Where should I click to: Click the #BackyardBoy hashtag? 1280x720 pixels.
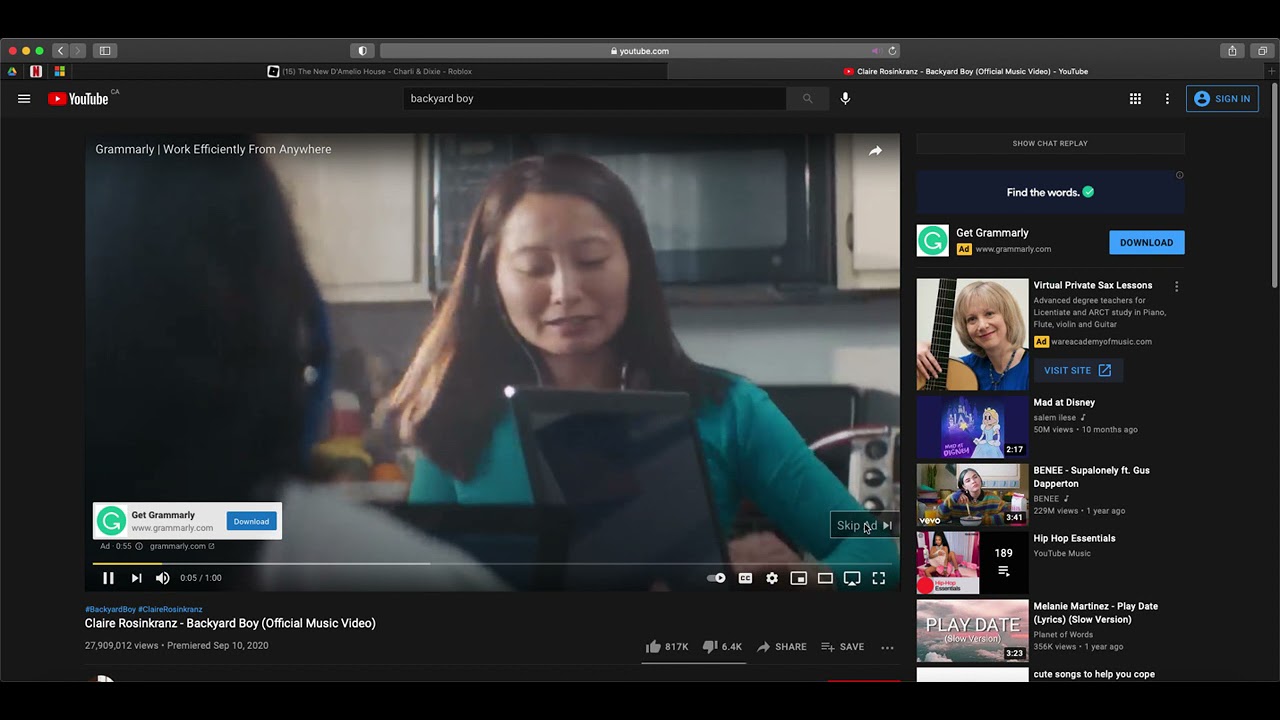click(x=110, y=609)
